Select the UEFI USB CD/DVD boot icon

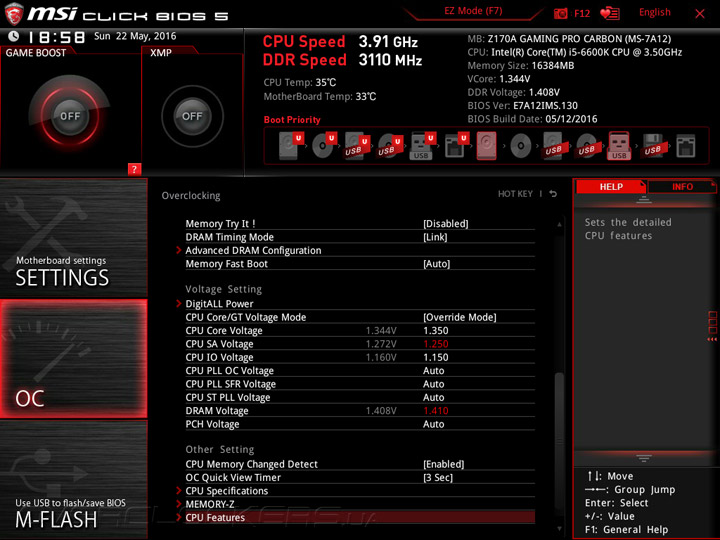tap(390, 146)
